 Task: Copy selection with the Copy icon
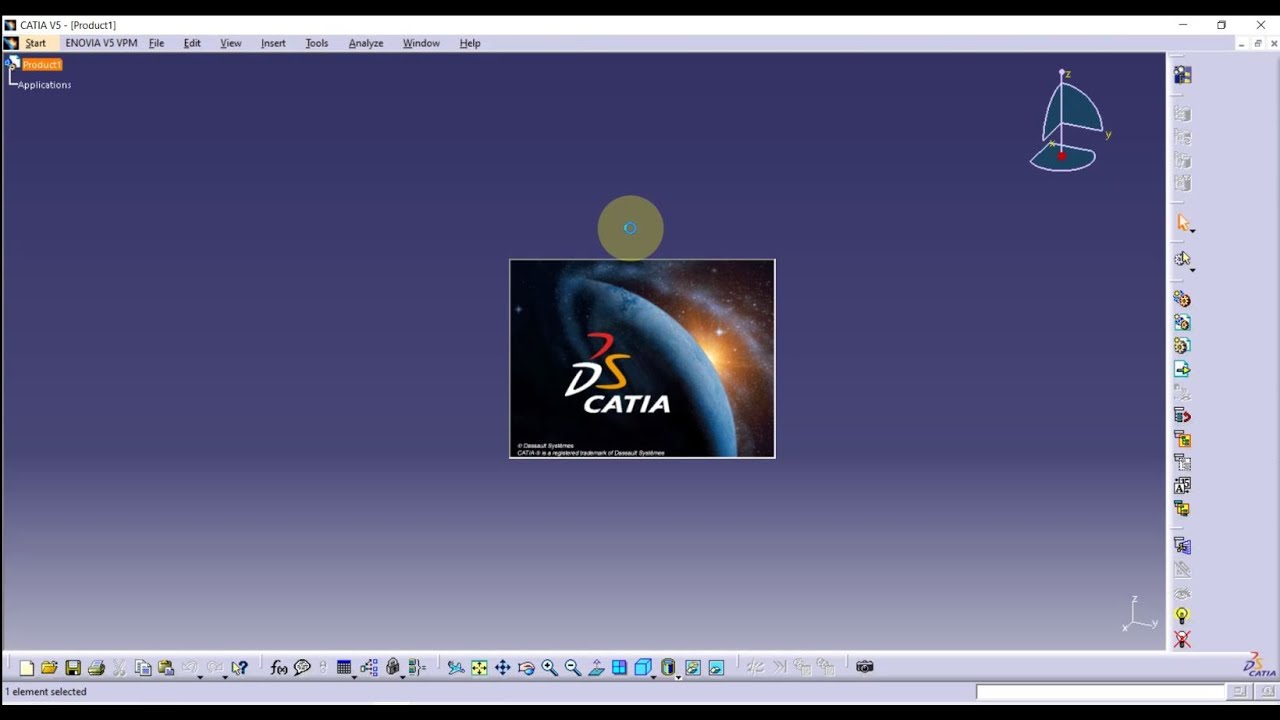tap(143, 668)
